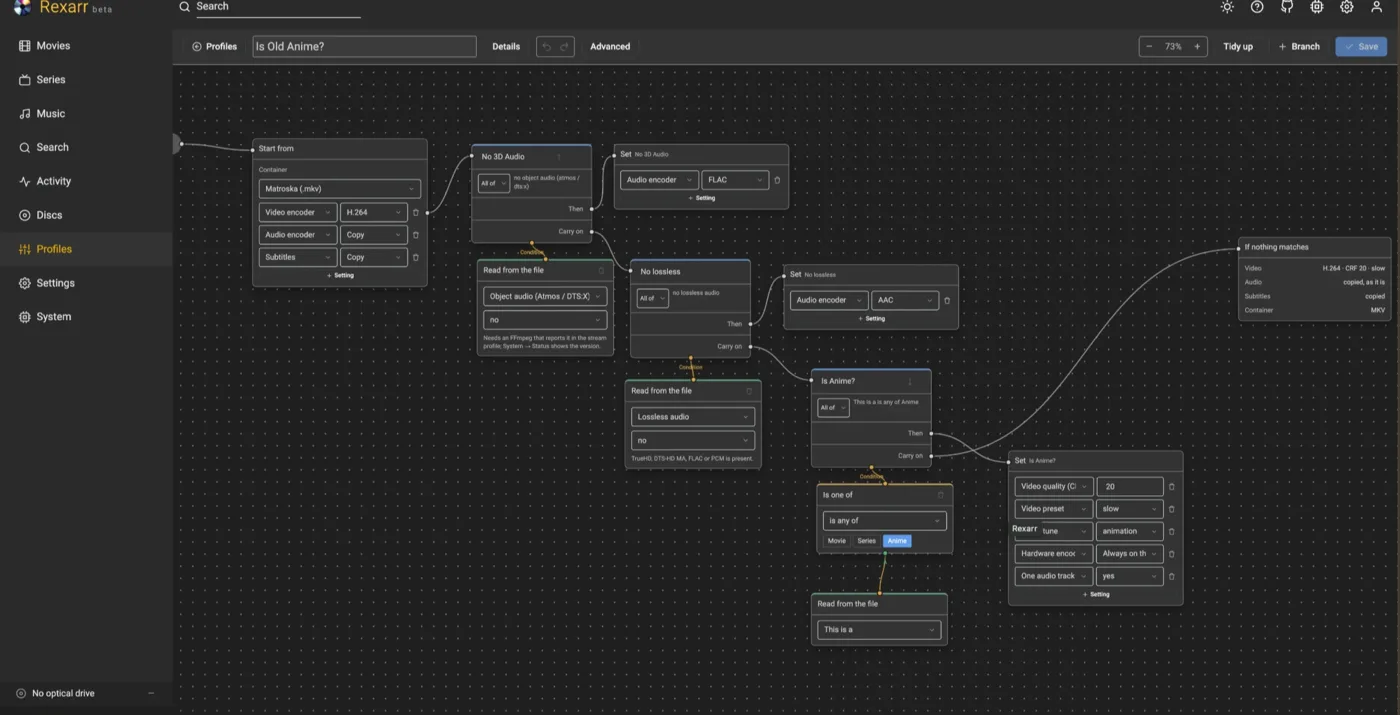Viewport: 1400px width, 715px height.
Task: Save the profile
Action: pos(1361,47)
